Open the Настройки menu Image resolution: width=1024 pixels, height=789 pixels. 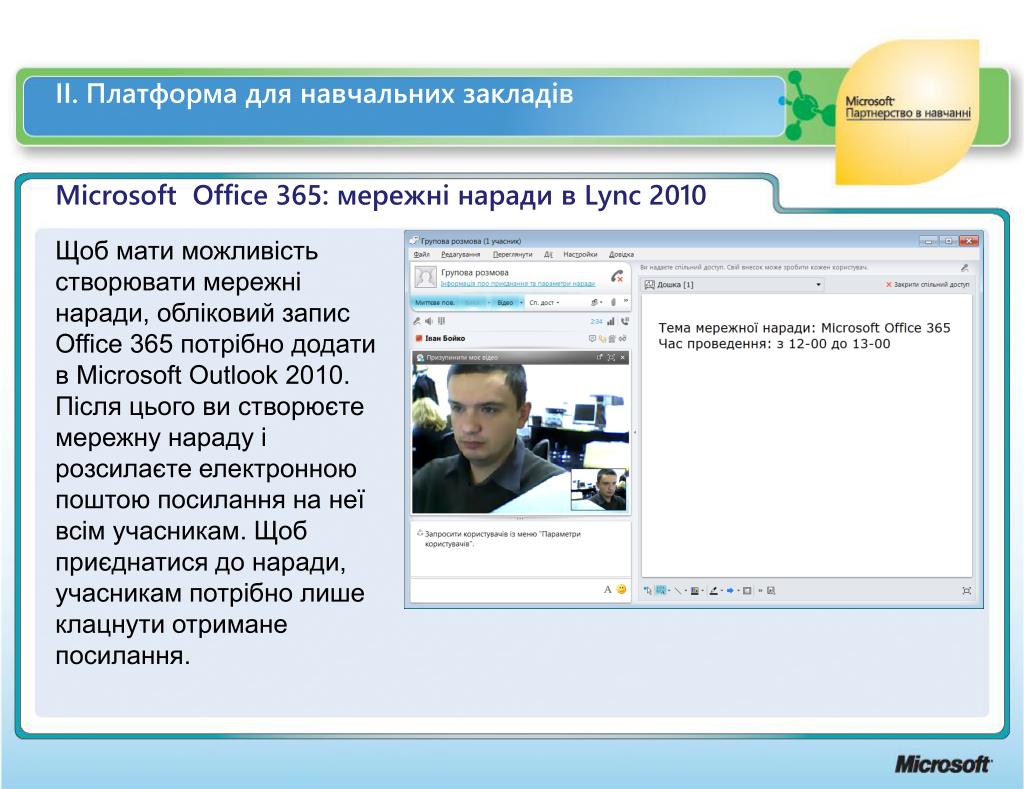point(580,254)
